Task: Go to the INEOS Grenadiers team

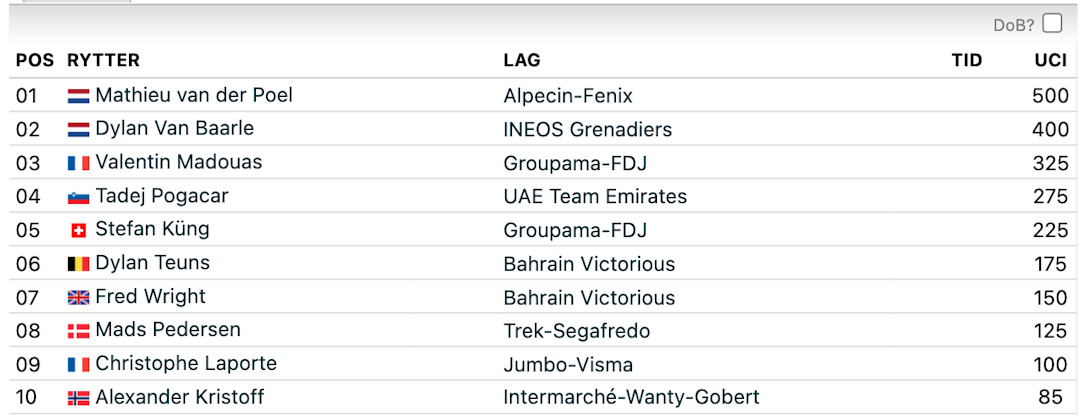Action: [588, 129]
